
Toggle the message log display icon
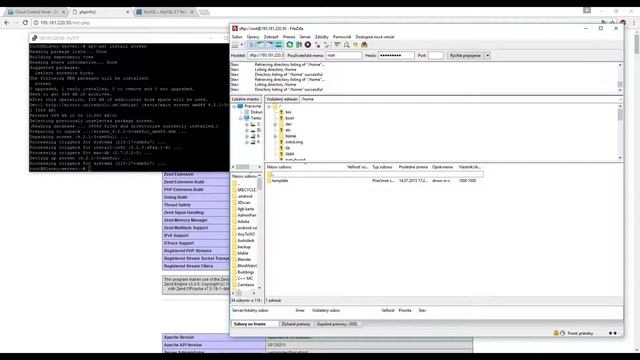click(251, 45)
